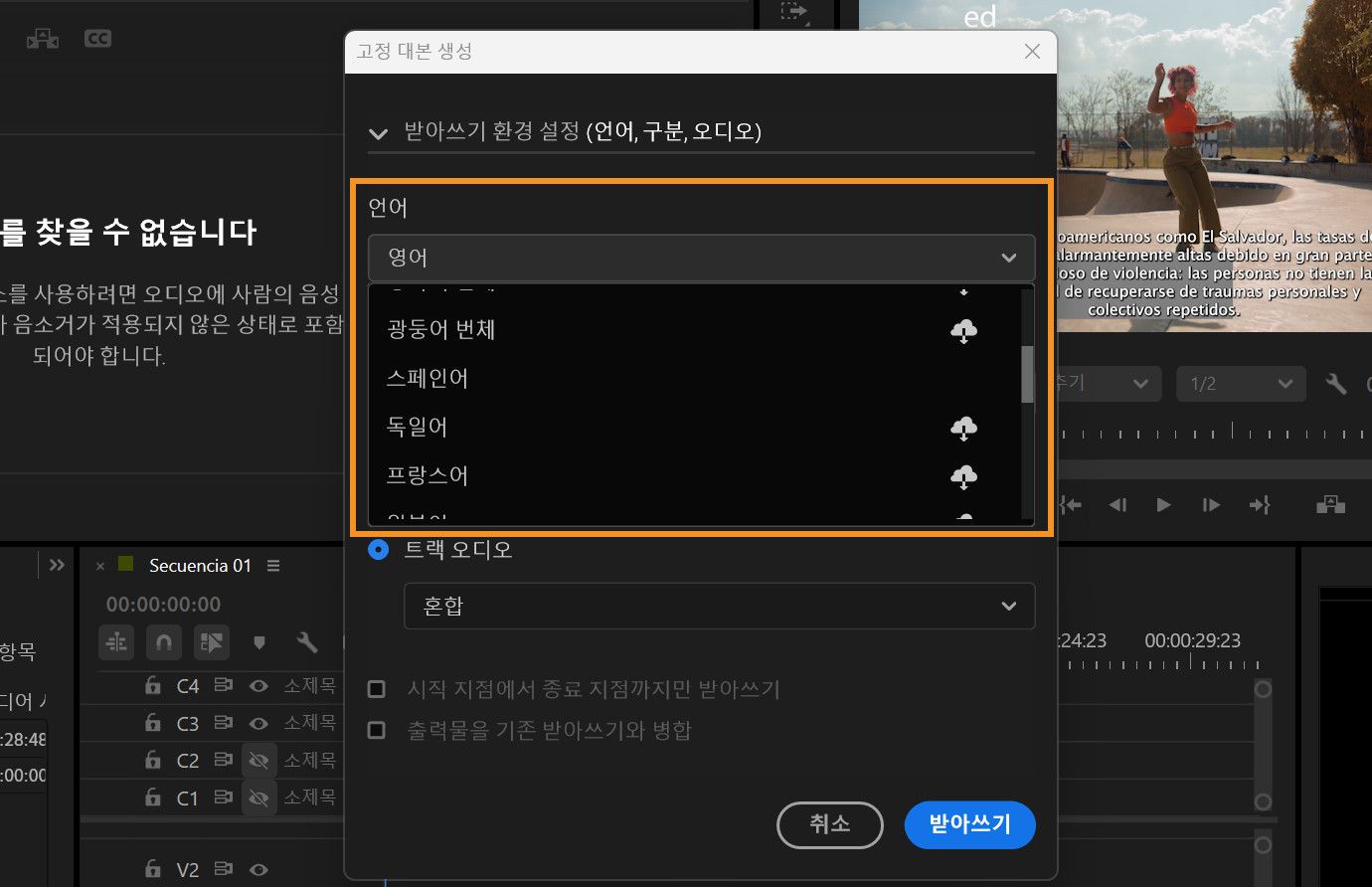Click the 받아쓰기 transcribe button
Image resolution: width=1372 pixels, height=887 pixels.
click(969, 824)
